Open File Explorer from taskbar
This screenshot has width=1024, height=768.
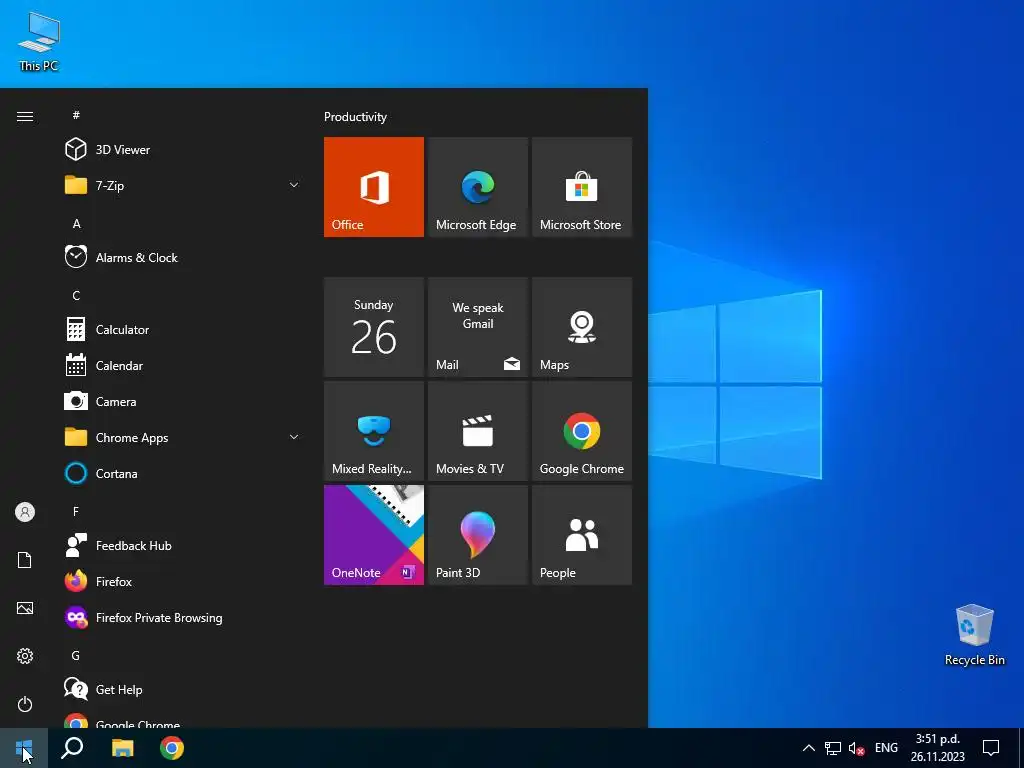(x=122, y=748)
